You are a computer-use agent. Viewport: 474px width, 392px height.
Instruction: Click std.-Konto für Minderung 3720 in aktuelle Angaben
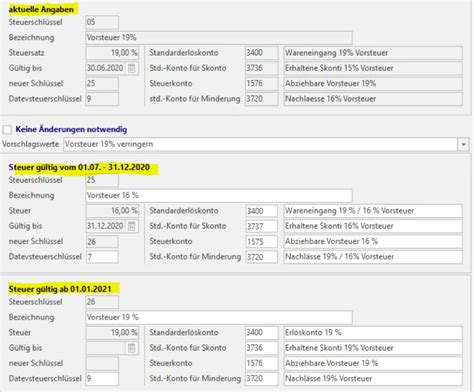tap(261, 99)
